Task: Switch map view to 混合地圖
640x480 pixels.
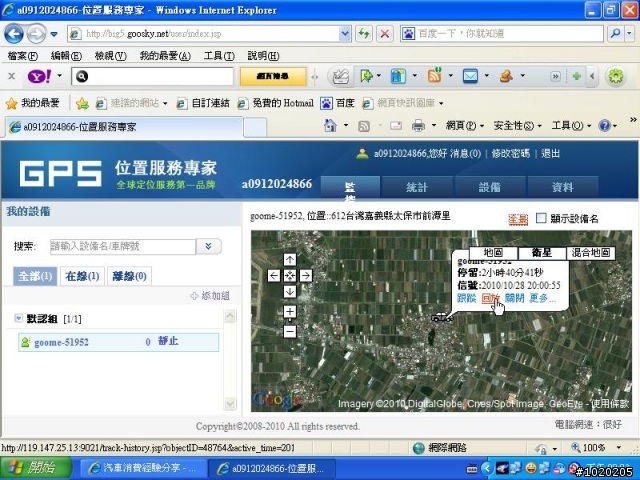Action: point(590,253)
